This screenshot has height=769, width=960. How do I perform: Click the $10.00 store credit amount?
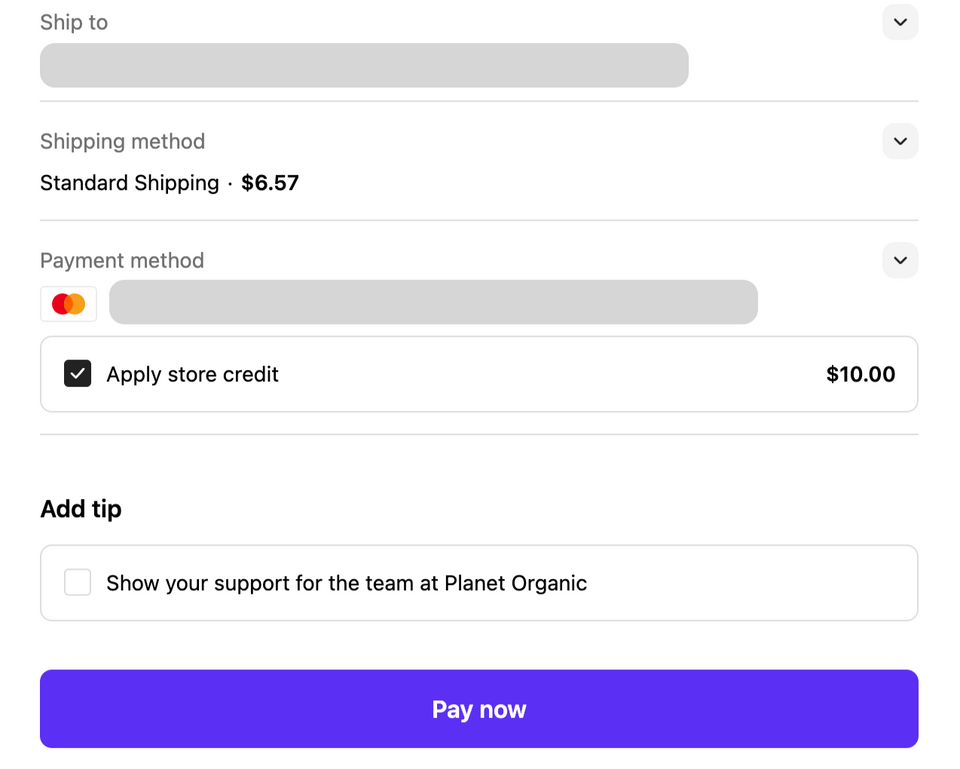pos(860,374)
